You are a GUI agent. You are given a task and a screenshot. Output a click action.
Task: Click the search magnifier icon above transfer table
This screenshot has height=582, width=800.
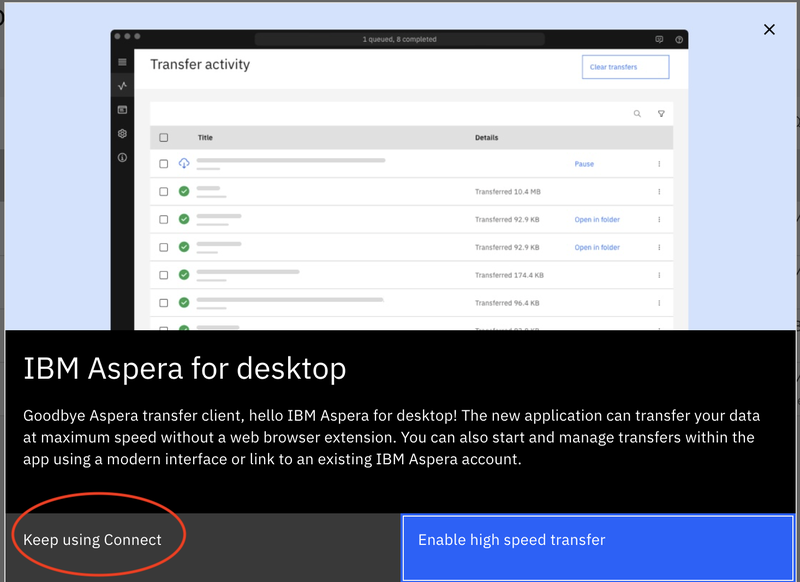point(637,114)
